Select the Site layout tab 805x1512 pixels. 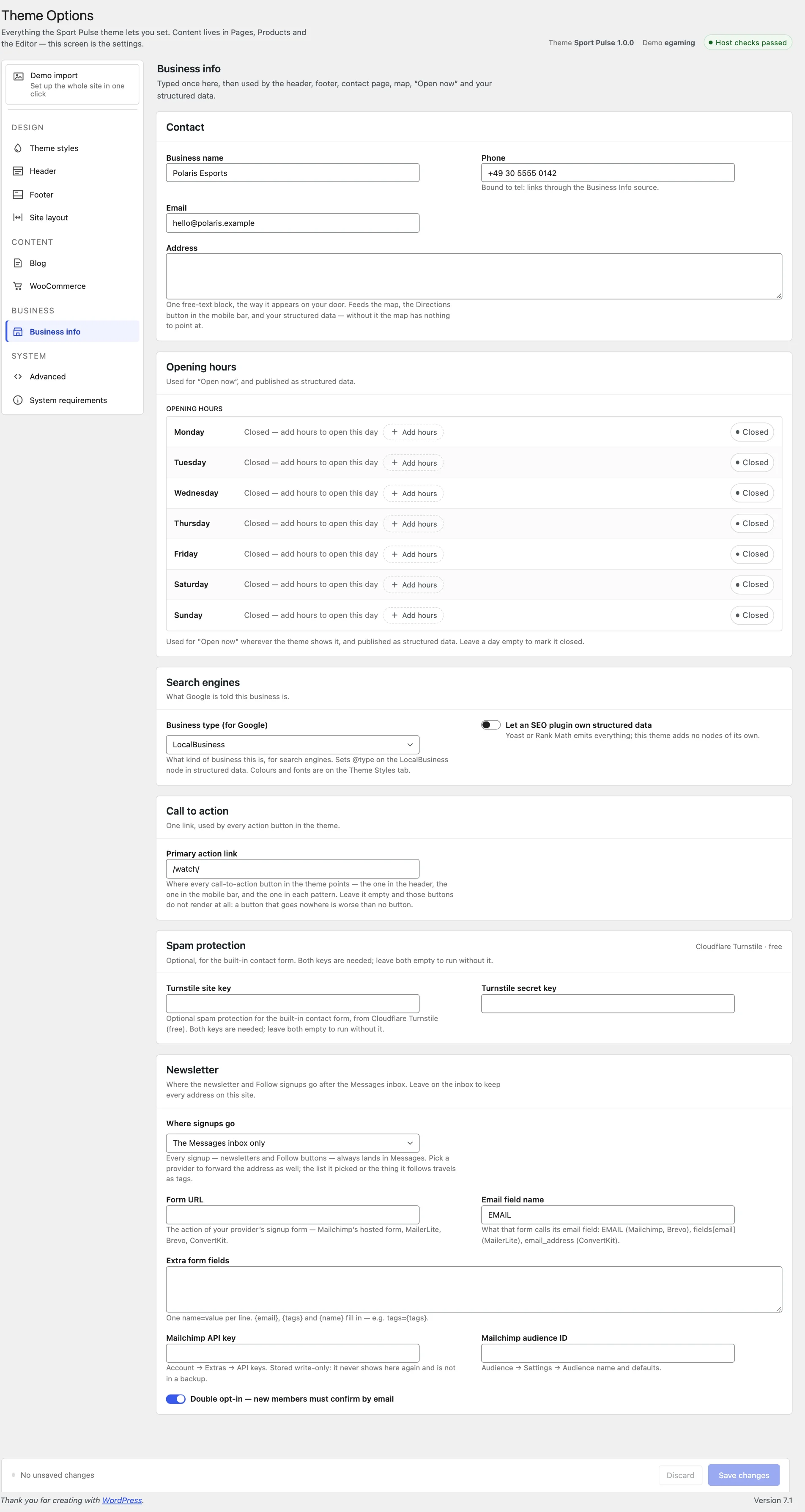[x=72, y=217]
